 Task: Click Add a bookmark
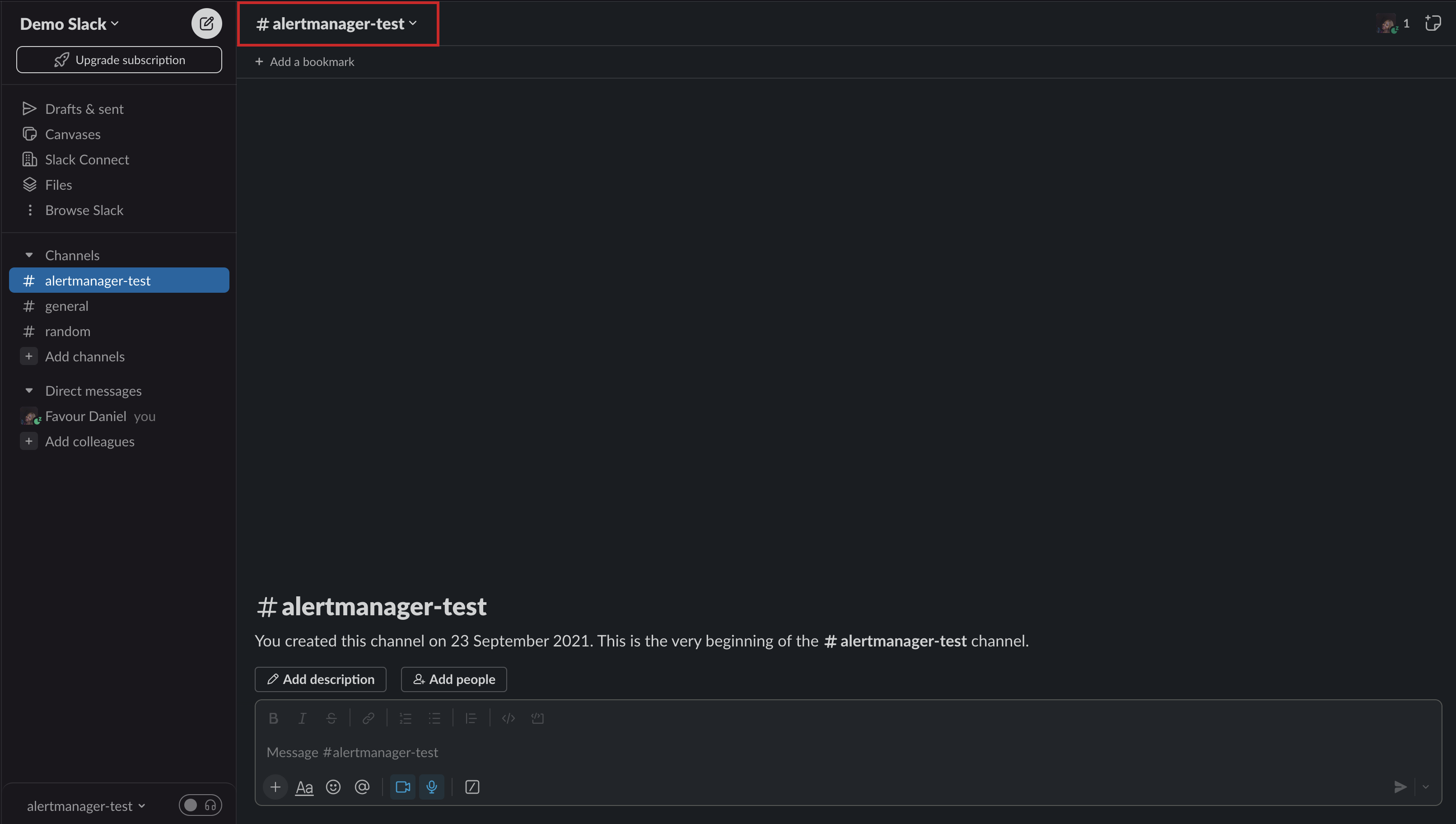click(x=304, y=62)
